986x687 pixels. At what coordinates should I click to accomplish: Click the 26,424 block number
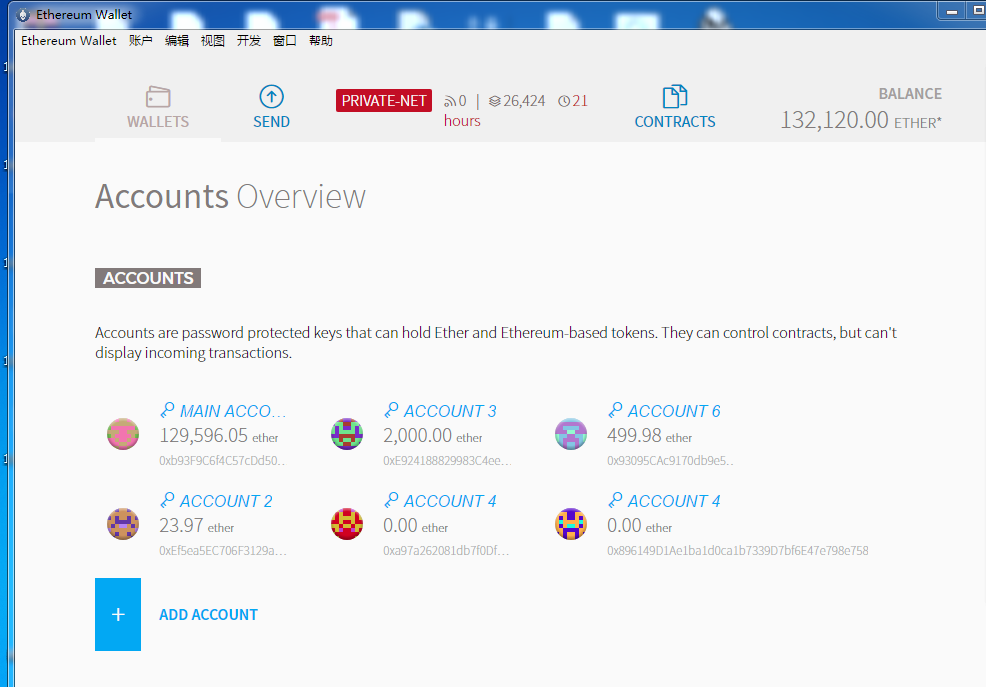coord(524,101)
